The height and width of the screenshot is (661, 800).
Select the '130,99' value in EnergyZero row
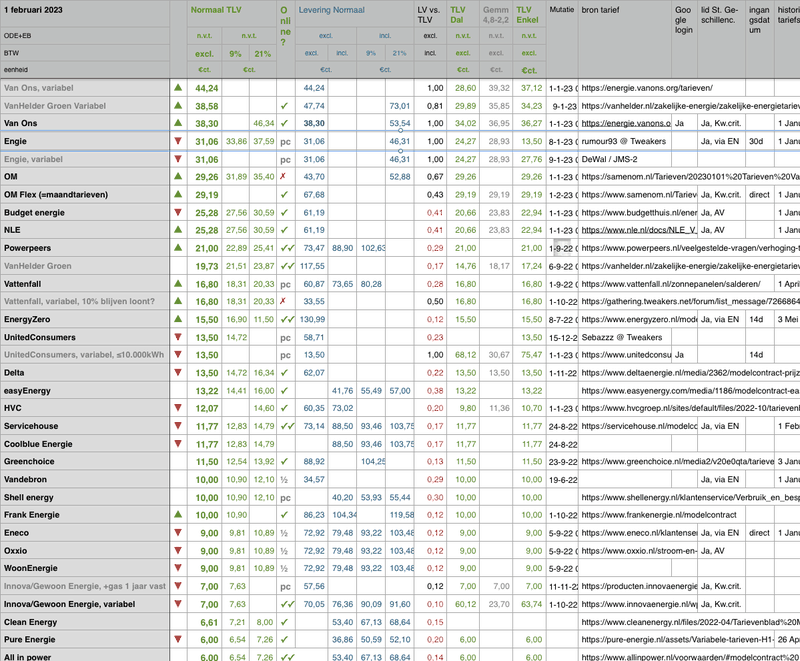pos(312,319)
